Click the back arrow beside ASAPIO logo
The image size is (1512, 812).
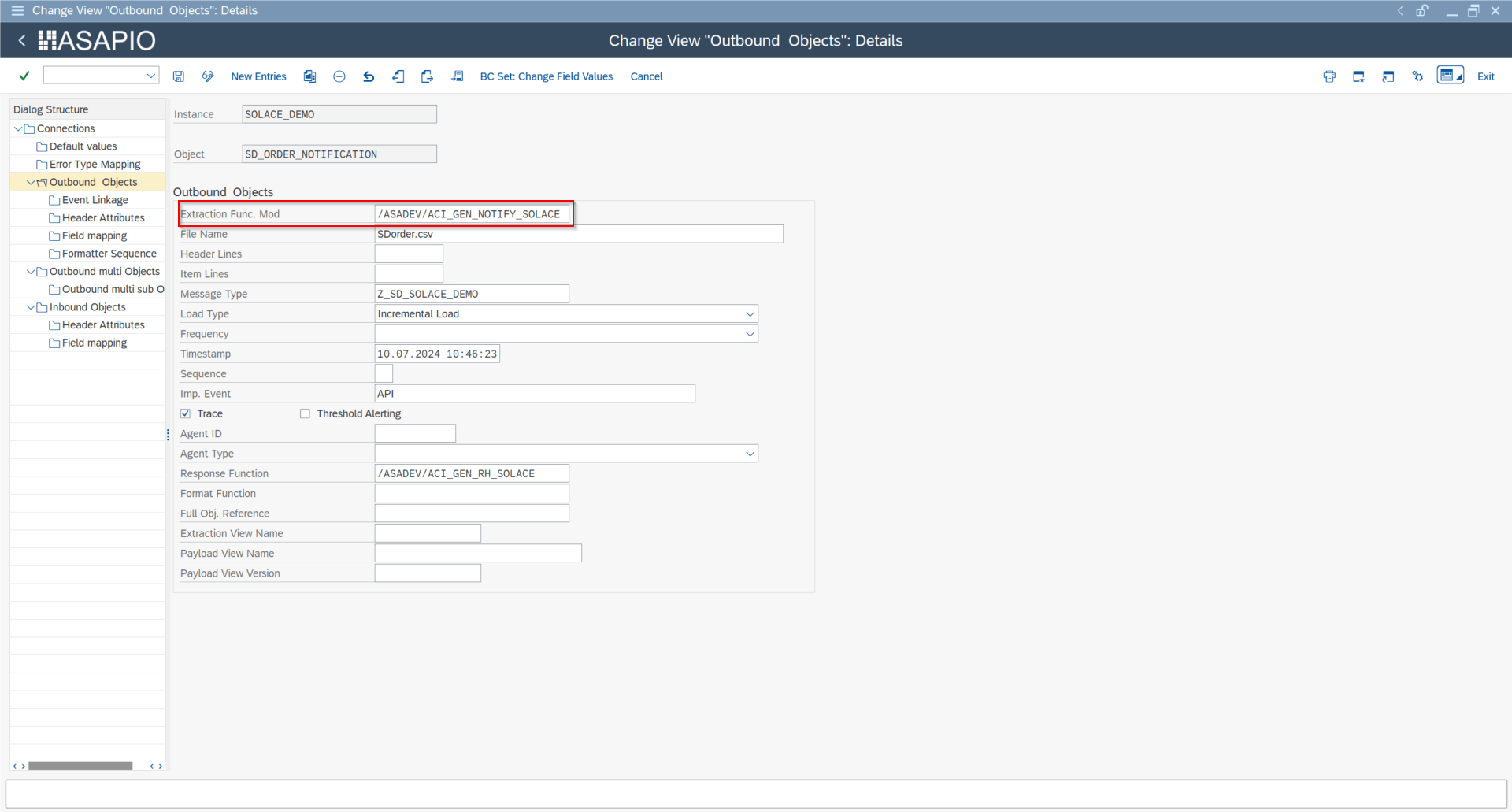click(22, 40)
